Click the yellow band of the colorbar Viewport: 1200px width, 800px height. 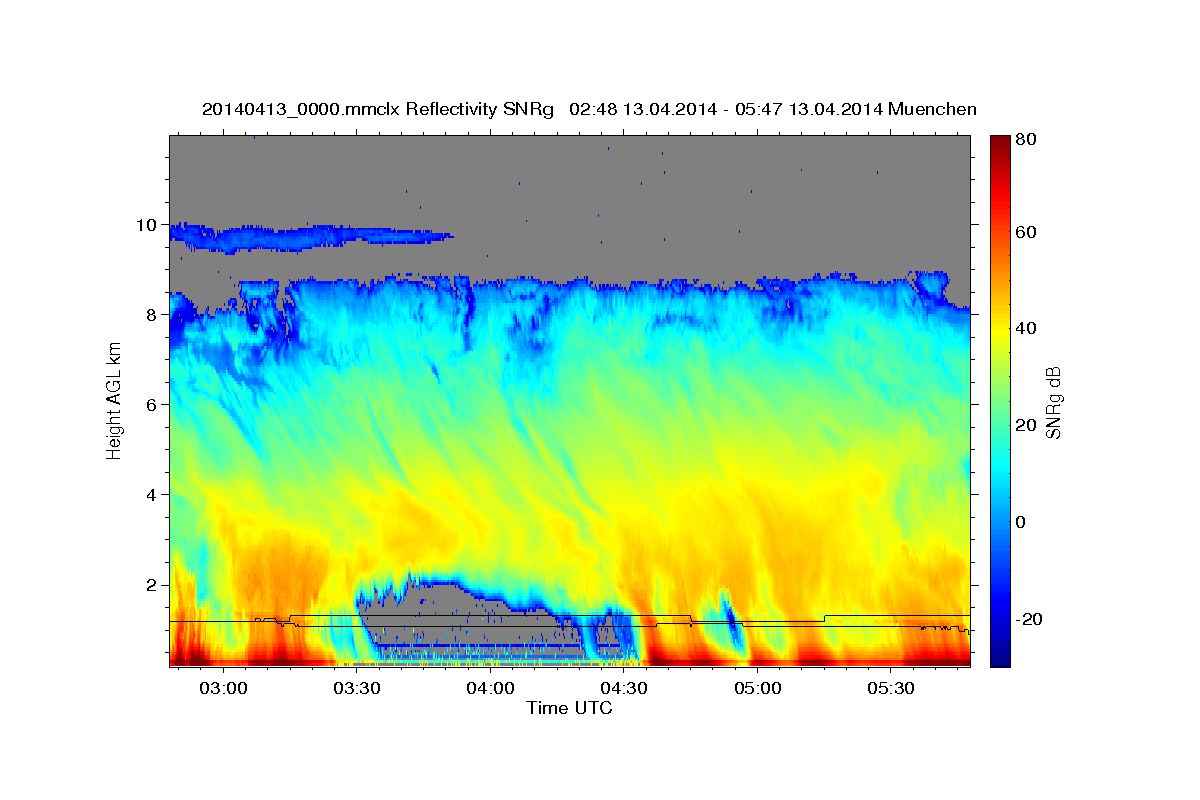(999, 330)
